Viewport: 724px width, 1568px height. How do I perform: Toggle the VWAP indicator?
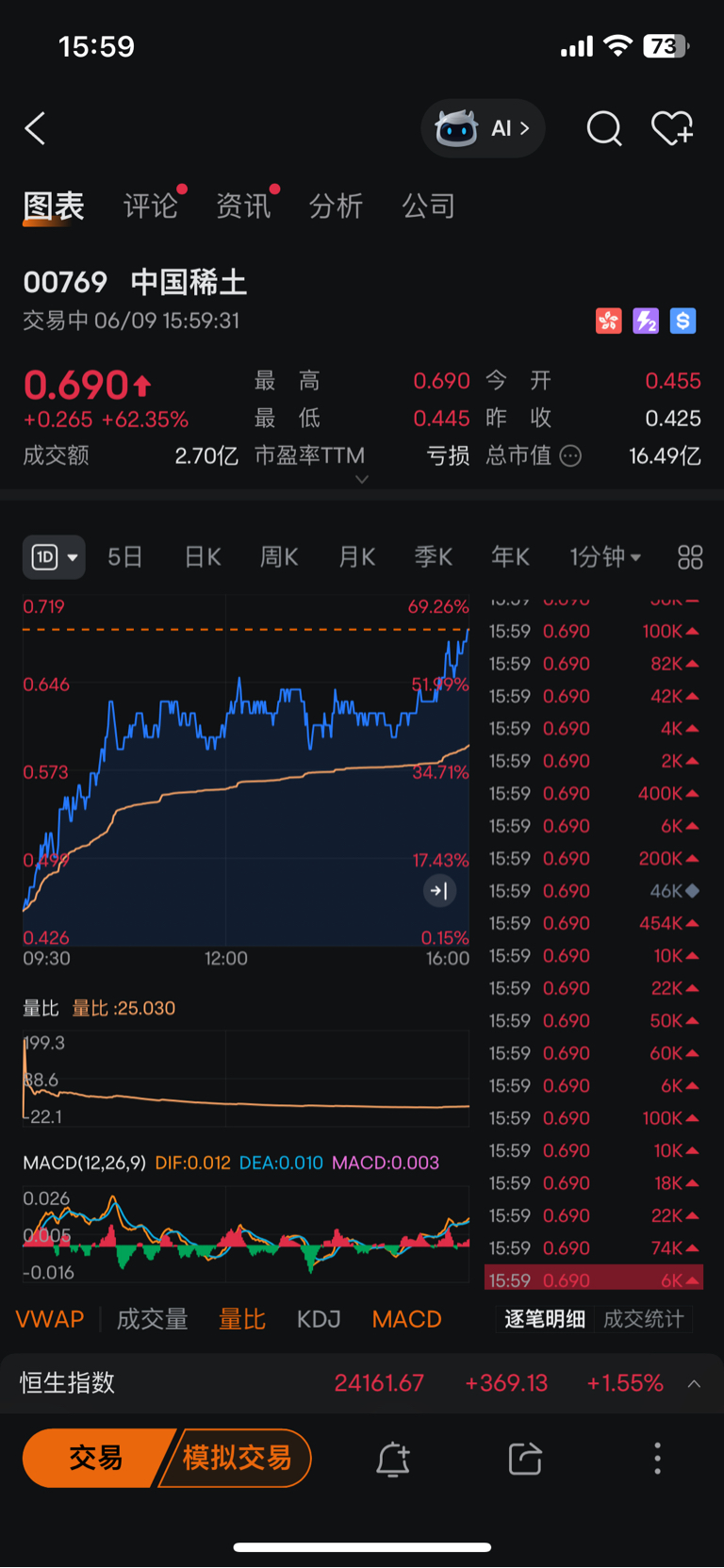[50, 1319]
